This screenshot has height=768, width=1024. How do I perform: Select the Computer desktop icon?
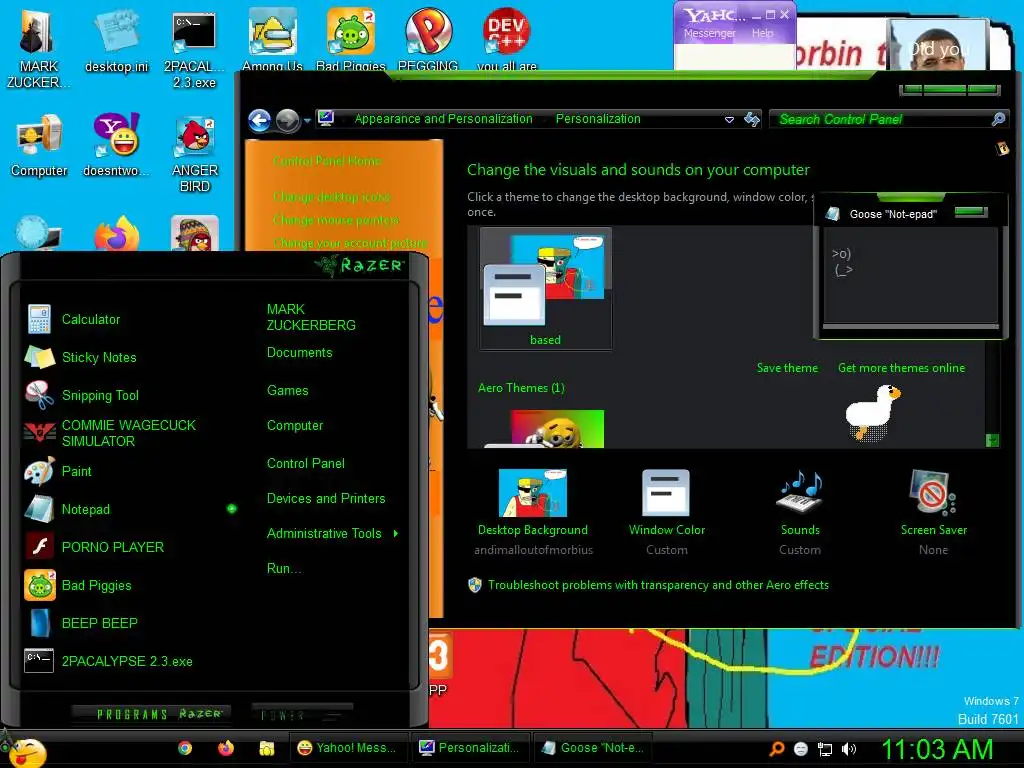pos(39,145)
